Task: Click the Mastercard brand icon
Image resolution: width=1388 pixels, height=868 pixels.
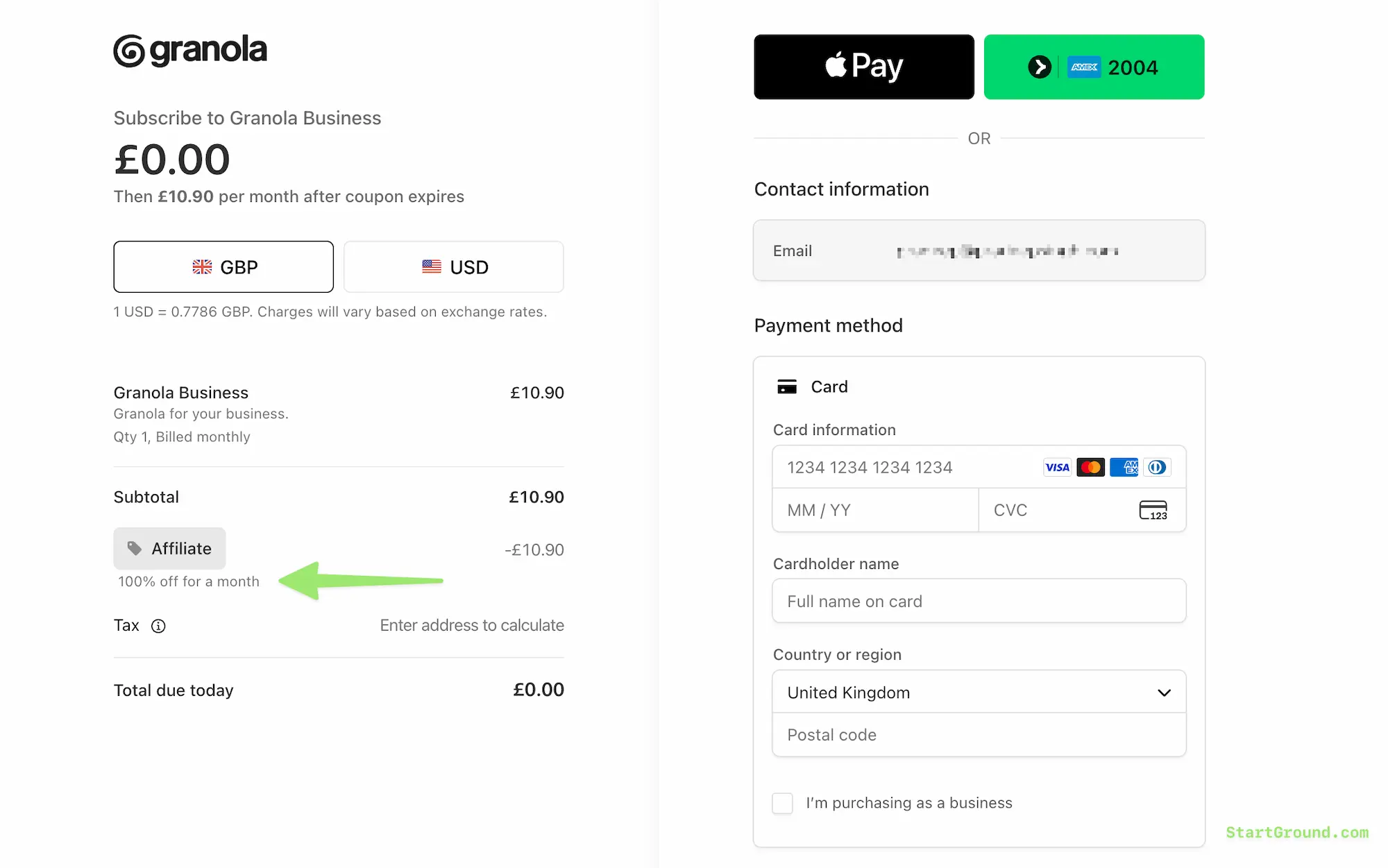Action: click(1090, 467)
